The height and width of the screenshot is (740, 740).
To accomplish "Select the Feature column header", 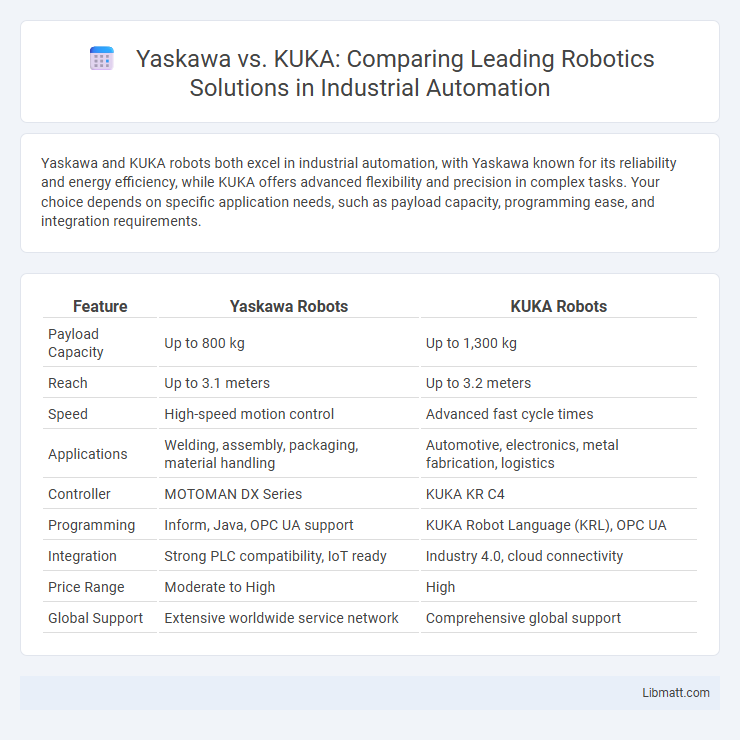I will 100,306.
